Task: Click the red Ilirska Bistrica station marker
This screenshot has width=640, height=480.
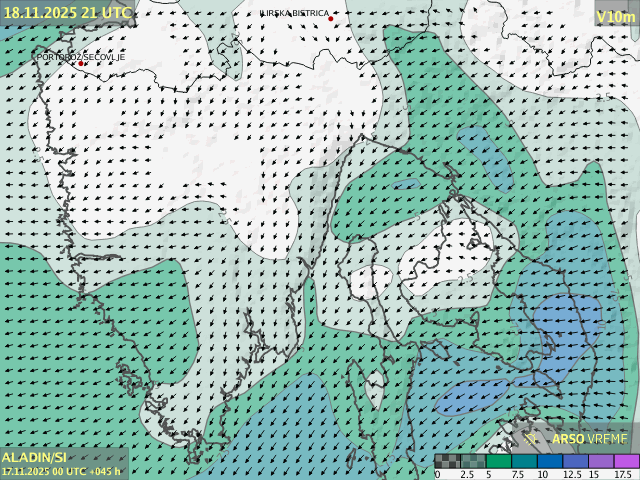Action: [x=331, y=18]
